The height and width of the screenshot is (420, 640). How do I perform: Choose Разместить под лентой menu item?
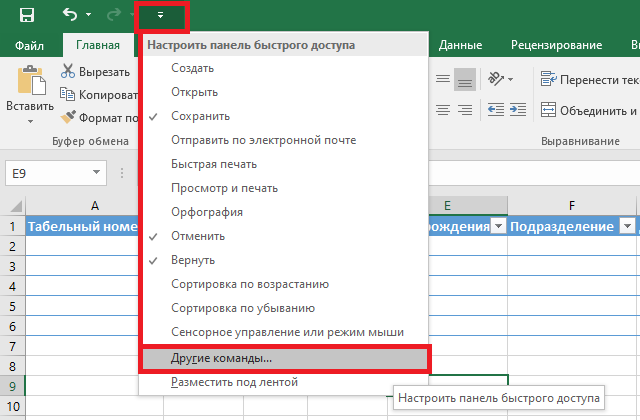pos(284,382)
